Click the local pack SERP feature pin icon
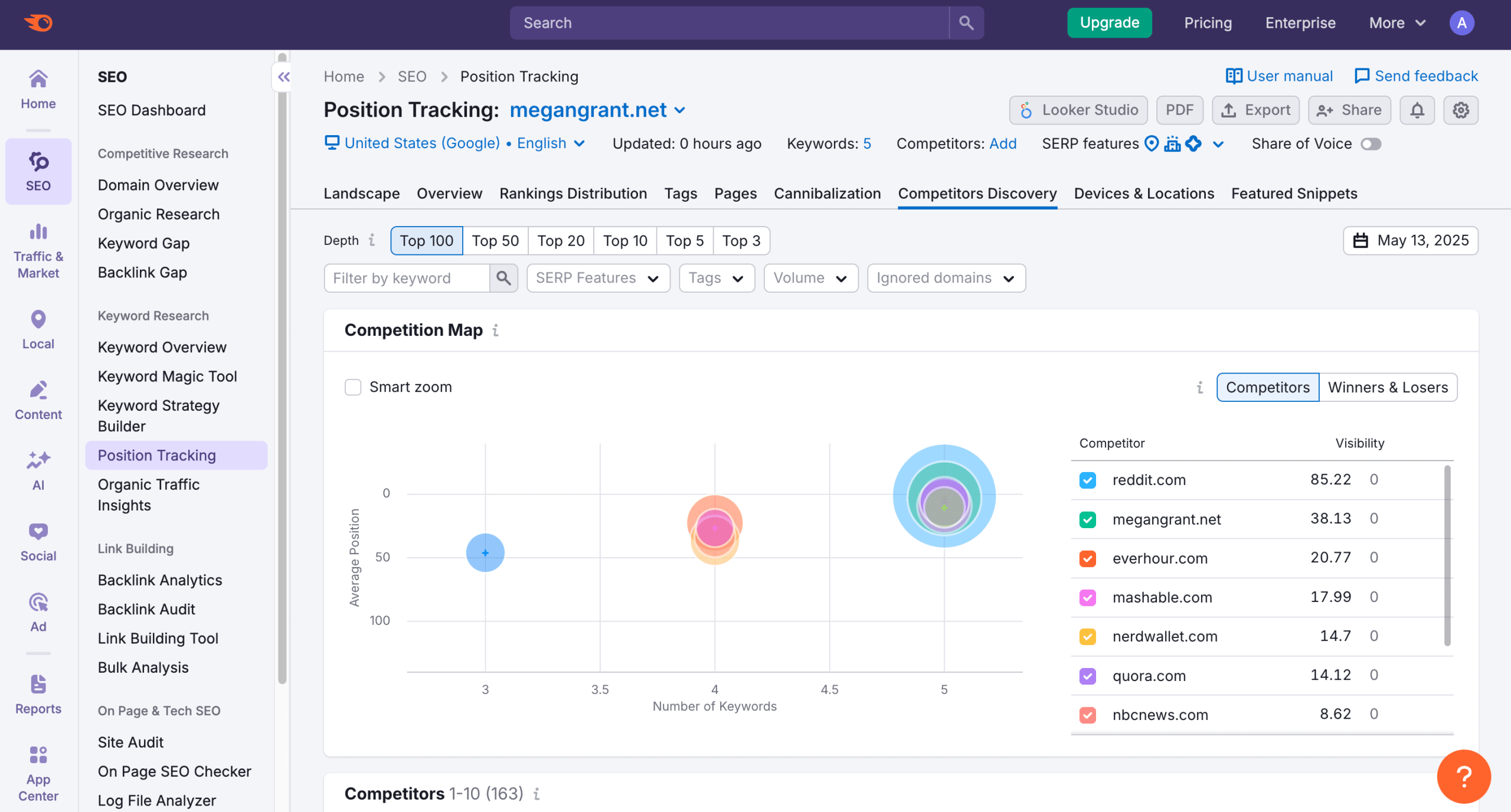The image size is (1511, 812). pyautogui.click(x=1152, y=143)
